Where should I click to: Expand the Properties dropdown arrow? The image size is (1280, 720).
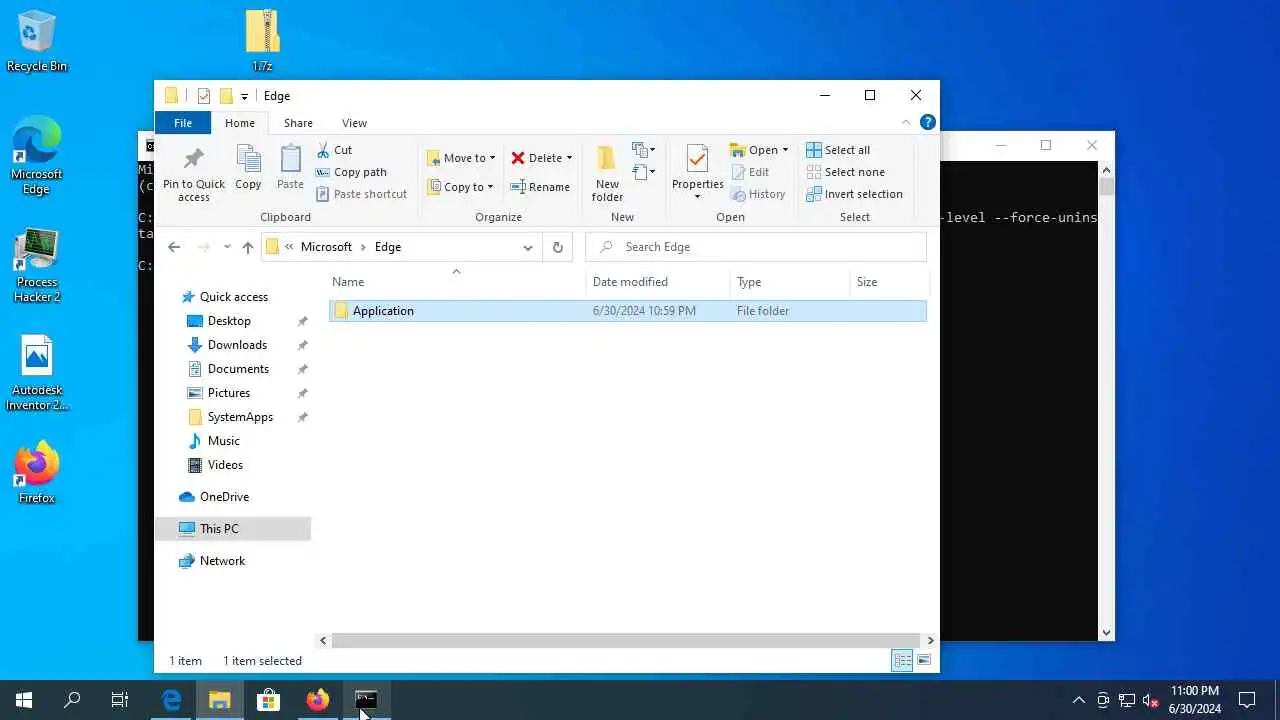698,196
